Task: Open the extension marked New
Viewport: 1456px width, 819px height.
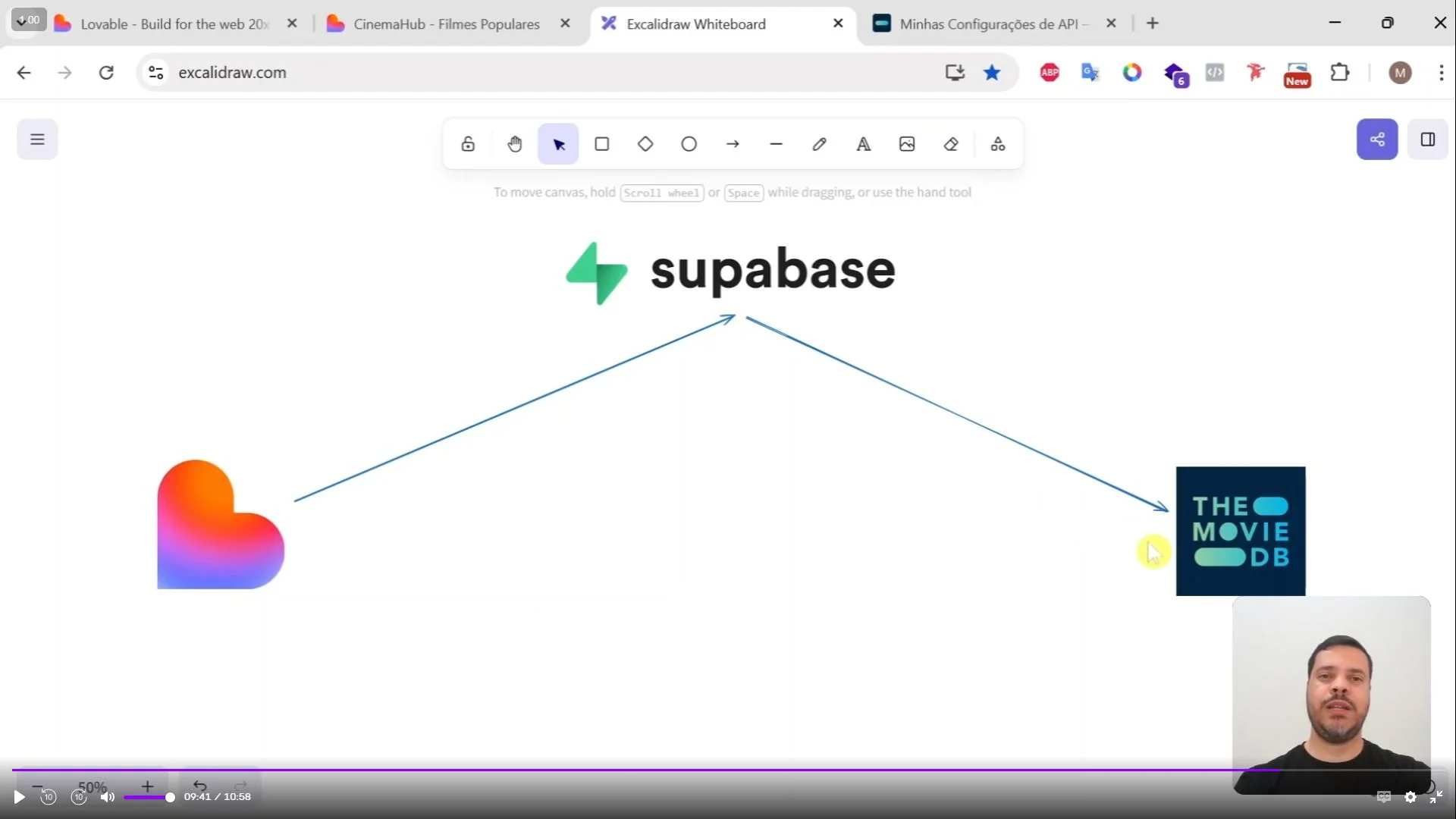Action: [1298, 74]
